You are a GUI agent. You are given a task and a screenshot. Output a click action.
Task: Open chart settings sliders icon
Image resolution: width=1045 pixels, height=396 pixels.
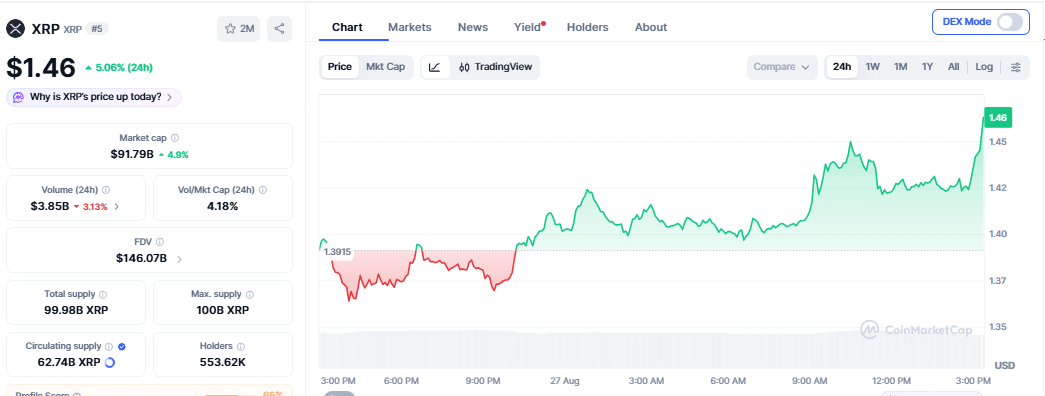point(1016,67)
